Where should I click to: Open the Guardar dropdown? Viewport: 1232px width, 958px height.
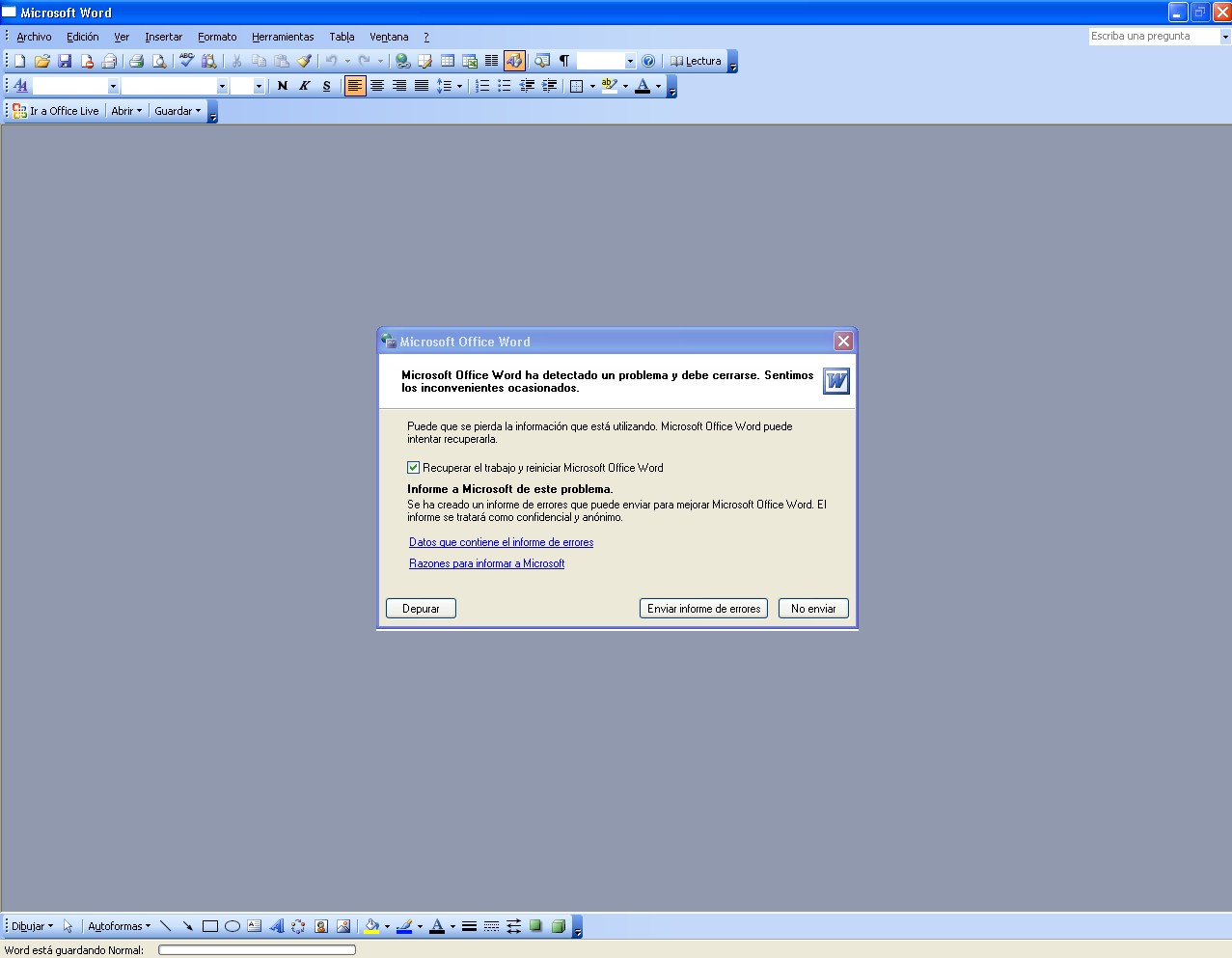178,111
